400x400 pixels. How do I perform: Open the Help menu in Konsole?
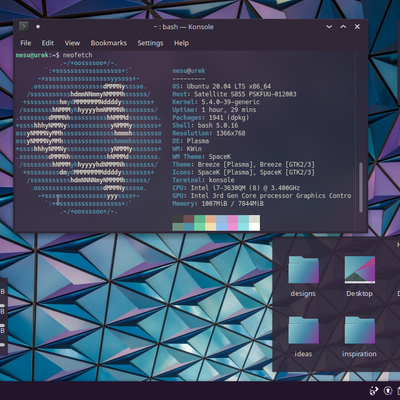(181, 43)
